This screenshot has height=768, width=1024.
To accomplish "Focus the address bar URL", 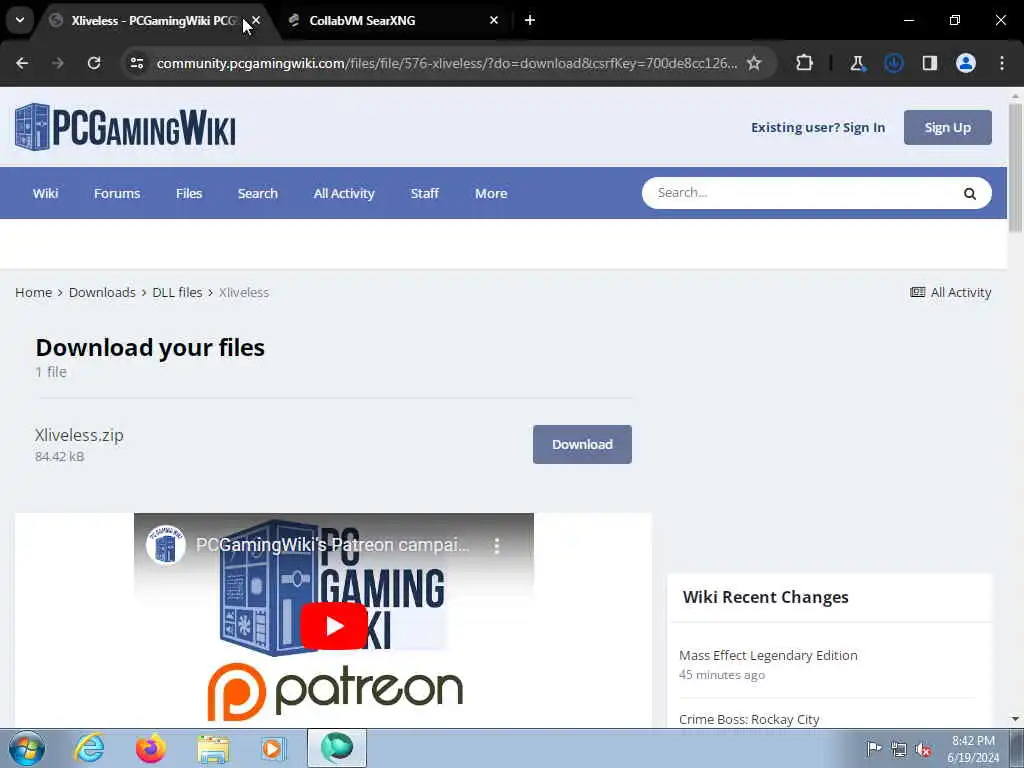I will [447, 63].
